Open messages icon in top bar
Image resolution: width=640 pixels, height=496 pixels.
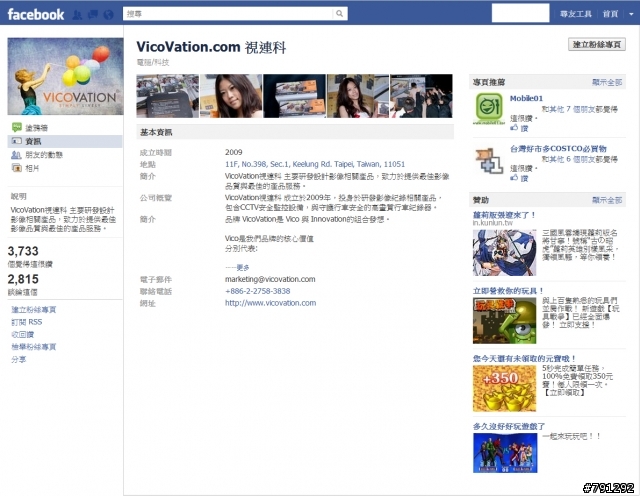coord(93,15)
